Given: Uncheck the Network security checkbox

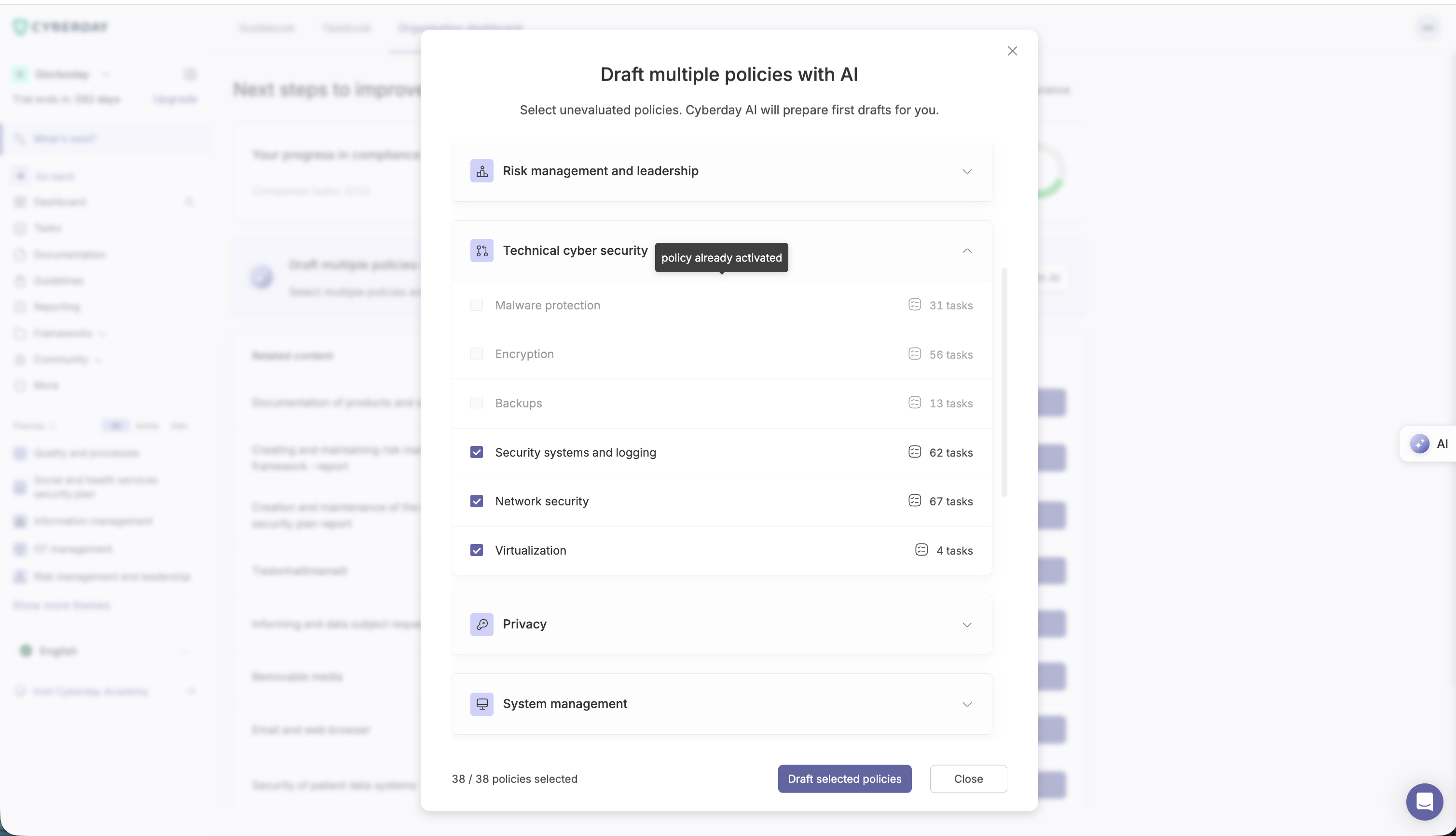Looking at the screenshot, I should (476, 501).
